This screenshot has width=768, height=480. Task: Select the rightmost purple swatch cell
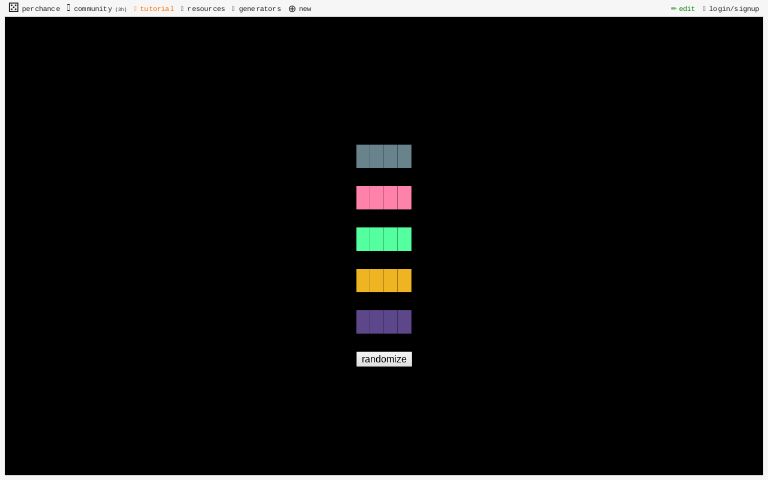[404, 322]
